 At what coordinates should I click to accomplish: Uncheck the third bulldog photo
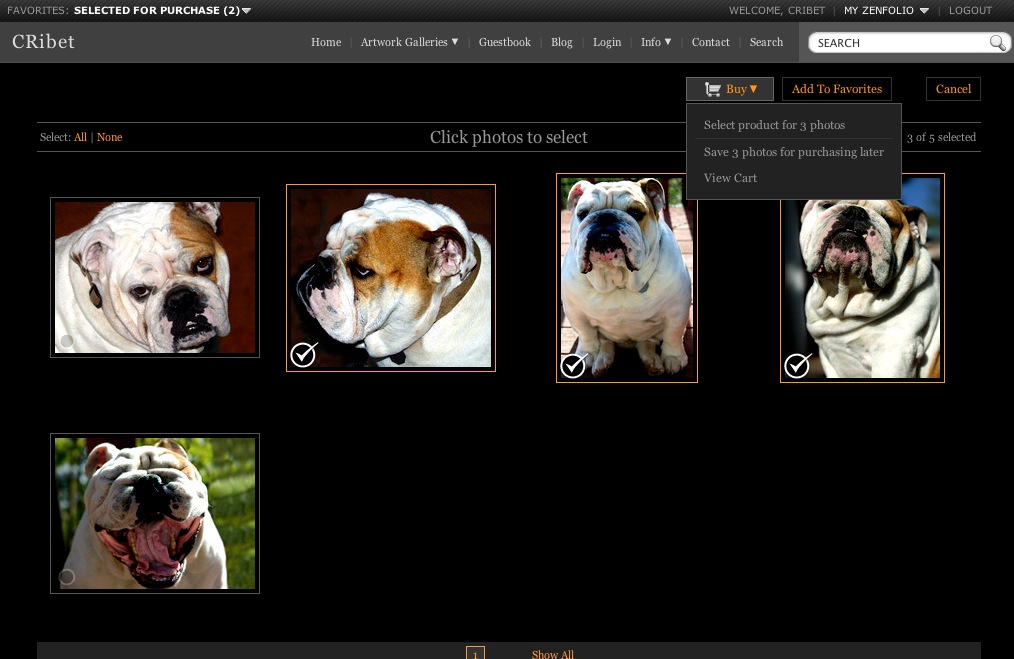coord(572,366)
